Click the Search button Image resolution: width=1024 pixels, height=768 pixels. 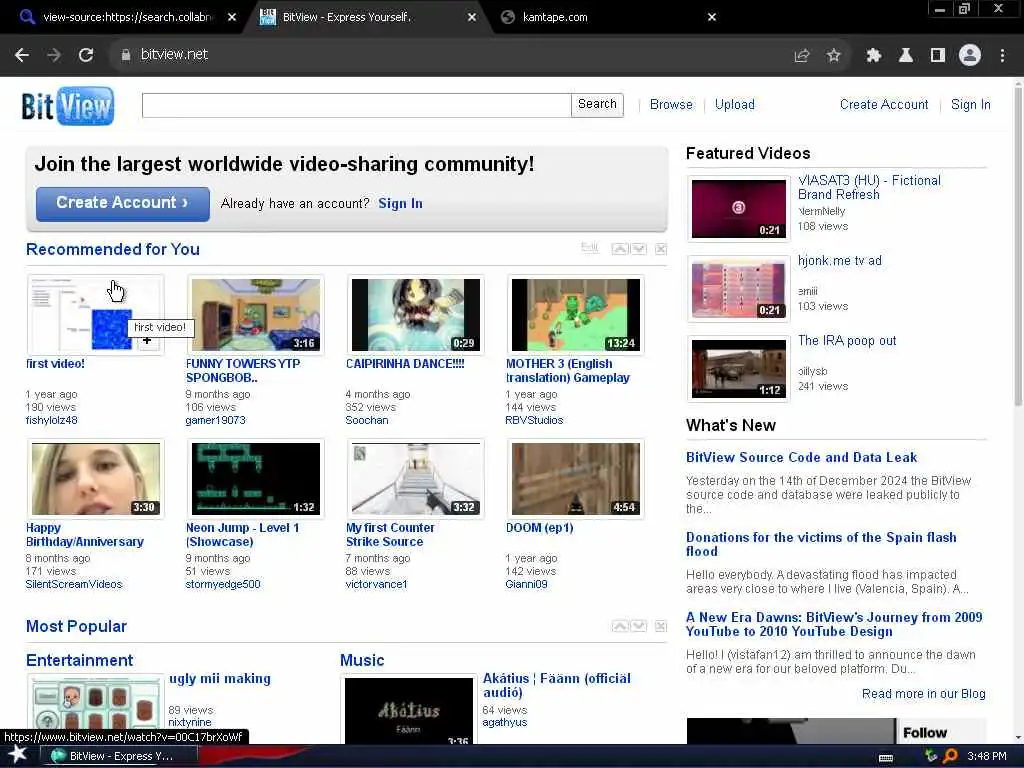tap(597, 104)
